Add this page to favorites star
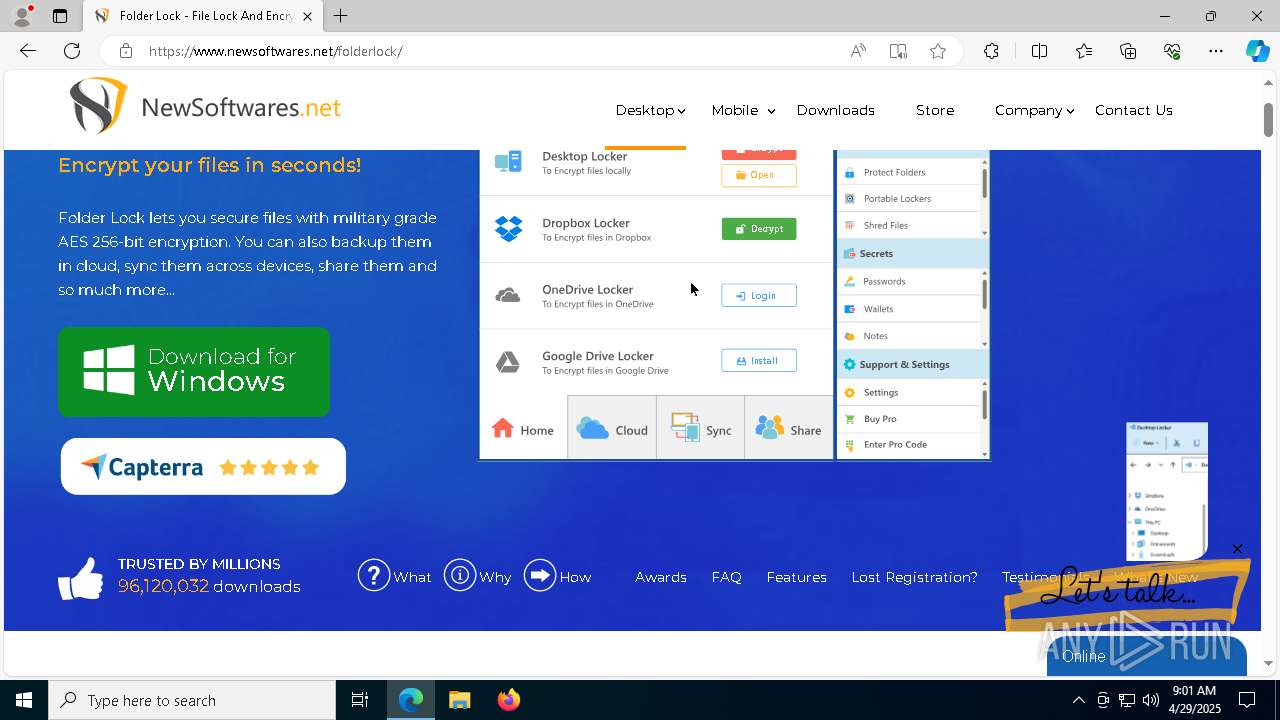1280x720 pixels. [x=938, y=51]
